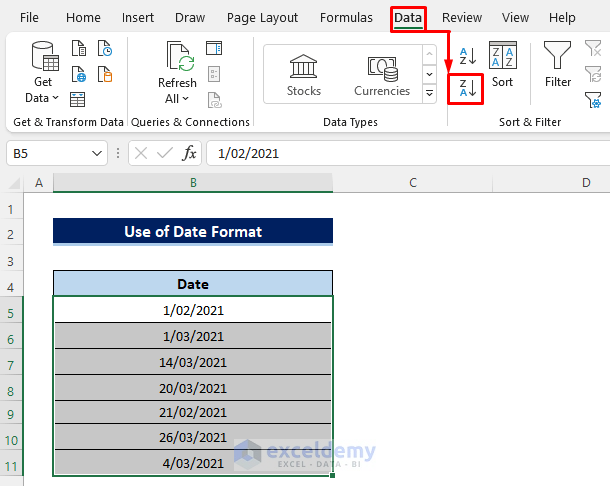The height and width of the screenshot is (486, 610).
Task: Switch to the Insert tab
Action: [x=138, y=18]
